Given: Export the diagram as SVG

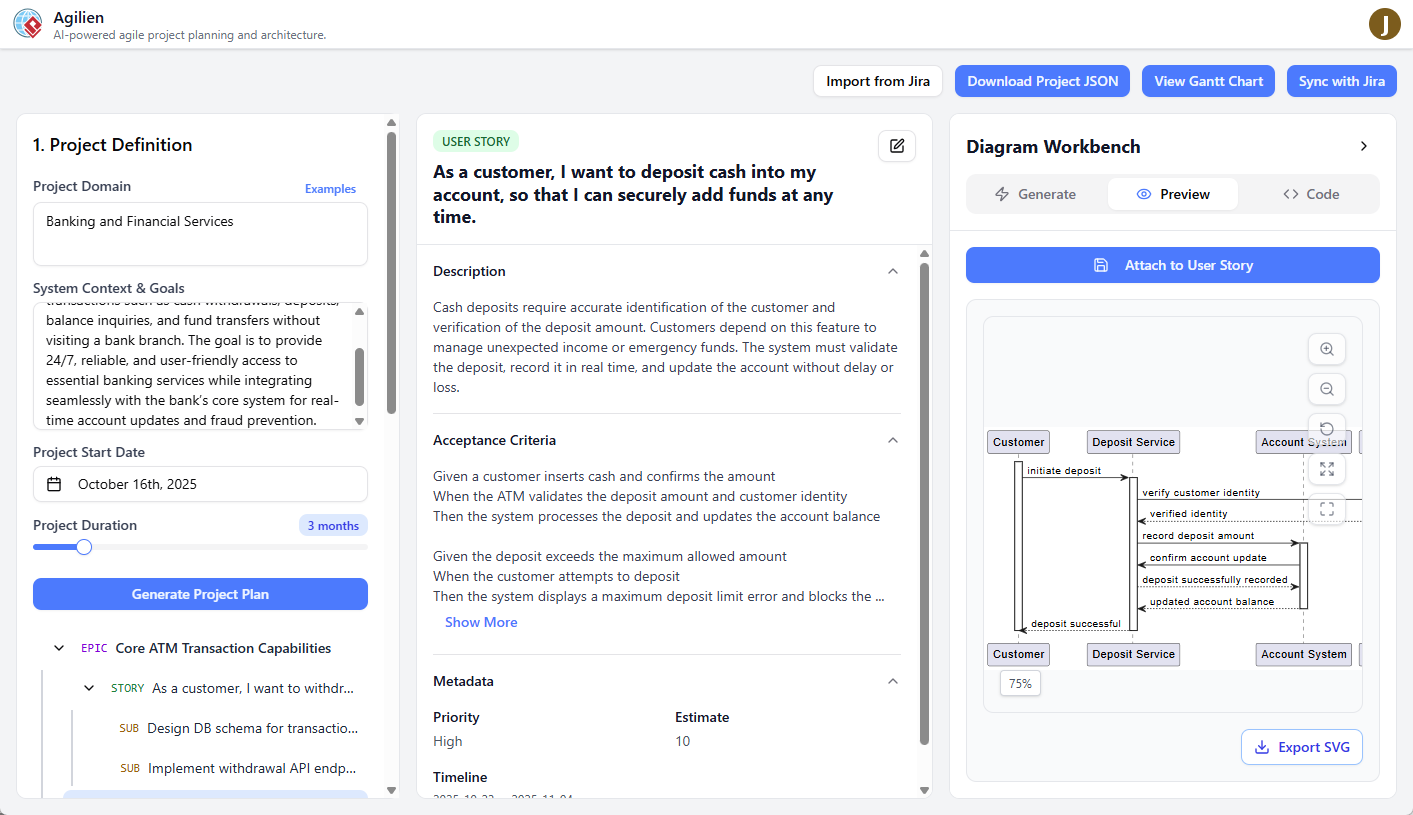Looking at the screenshot, I should point(1301,746).
